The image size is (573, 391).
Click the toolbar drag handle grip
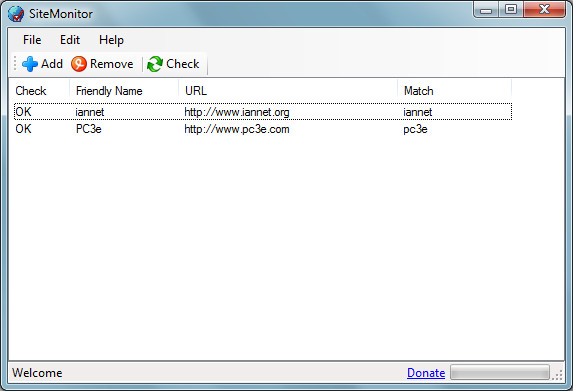pyautogui.click(x=15, y=63)
